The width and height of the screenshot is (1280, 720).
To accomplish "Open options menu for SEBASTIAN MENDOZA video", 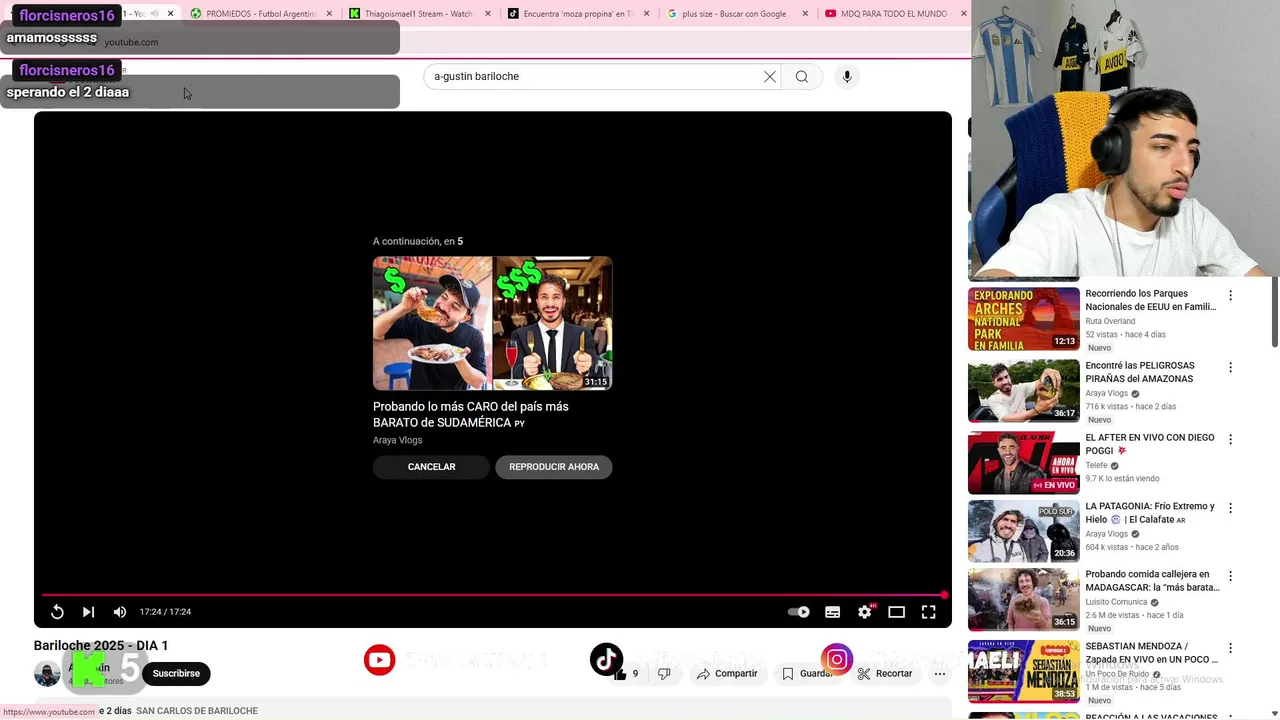I will point(1231,648).
